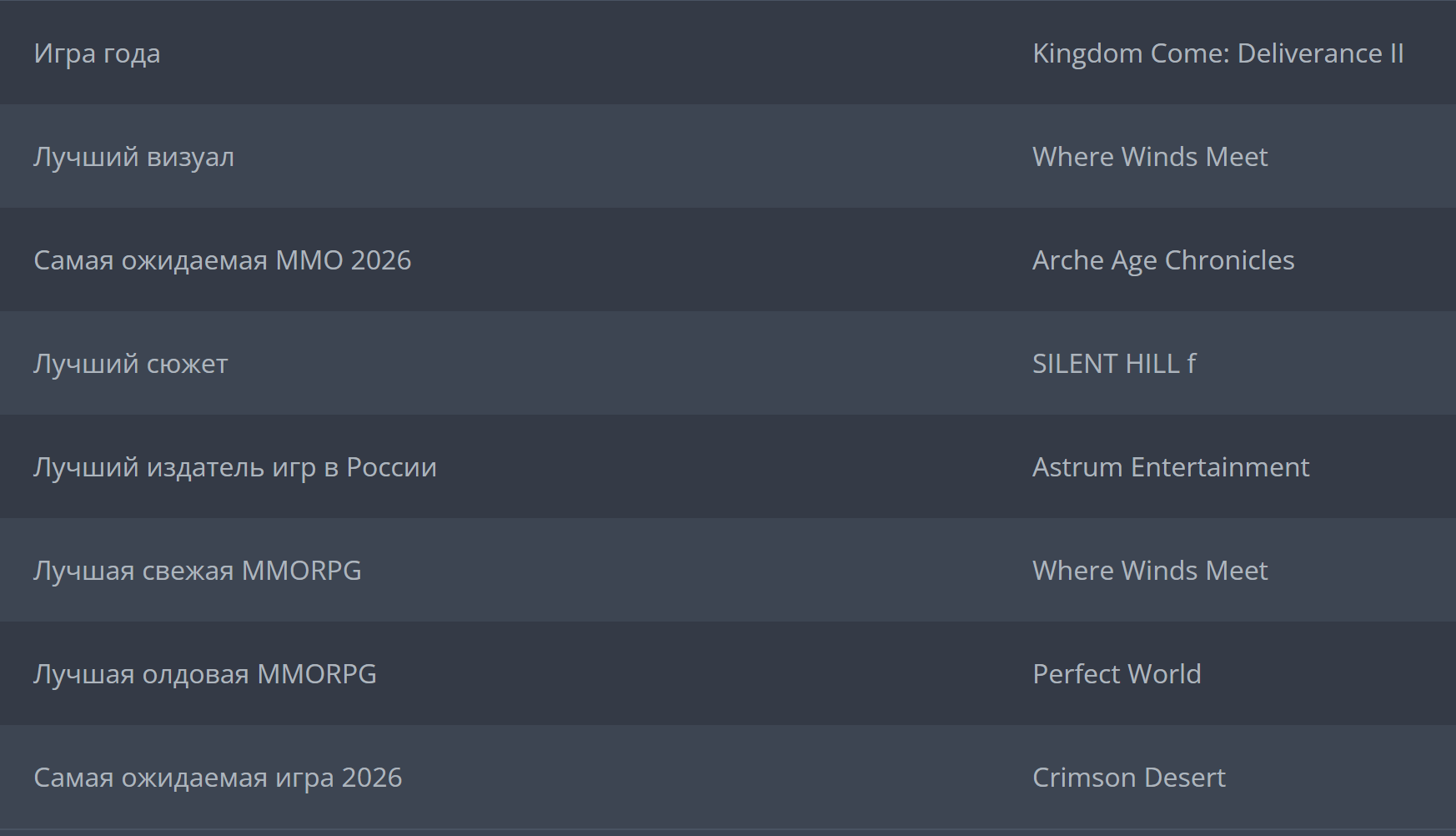The width and height of the screenshot is (1456, 836).
Task: Select the Arche Age Chronicles entry
Action: point(1162,260)
